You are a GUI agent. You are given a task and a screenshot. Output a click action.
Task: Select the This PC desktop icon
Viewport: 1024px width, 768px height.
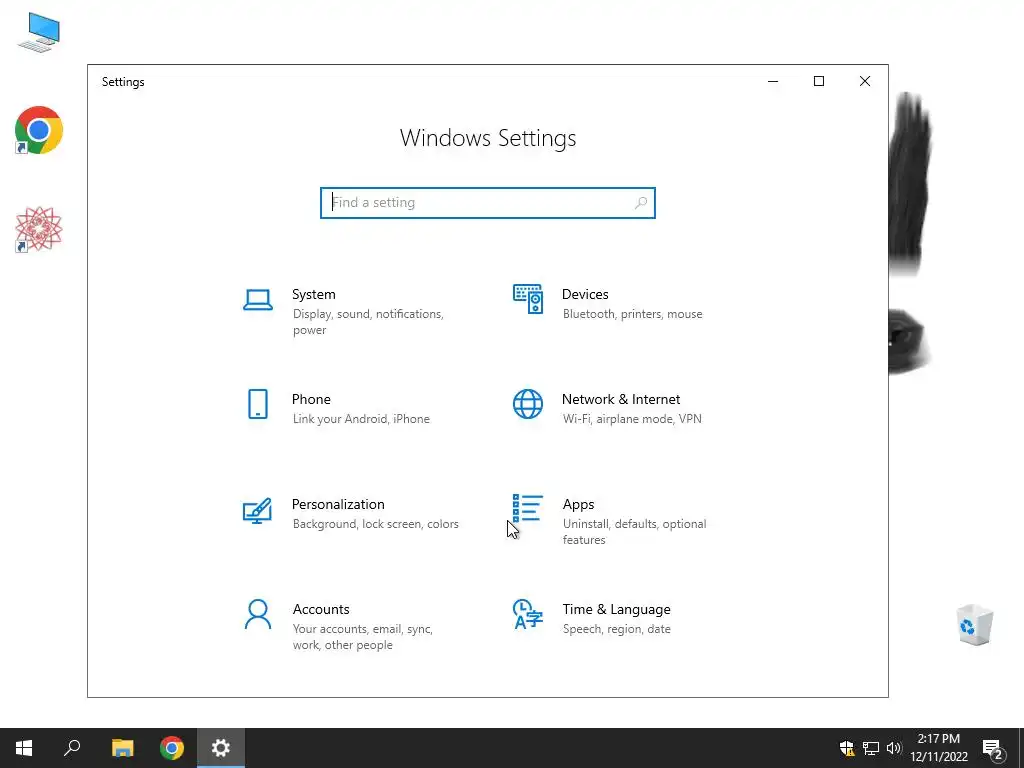pos(39,32)
